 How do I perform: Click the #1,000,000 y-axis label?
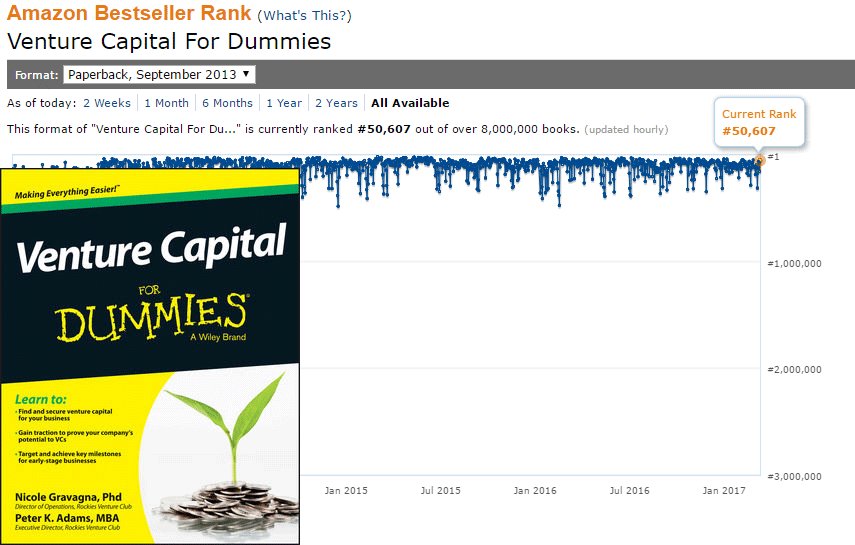click(794, 263)
